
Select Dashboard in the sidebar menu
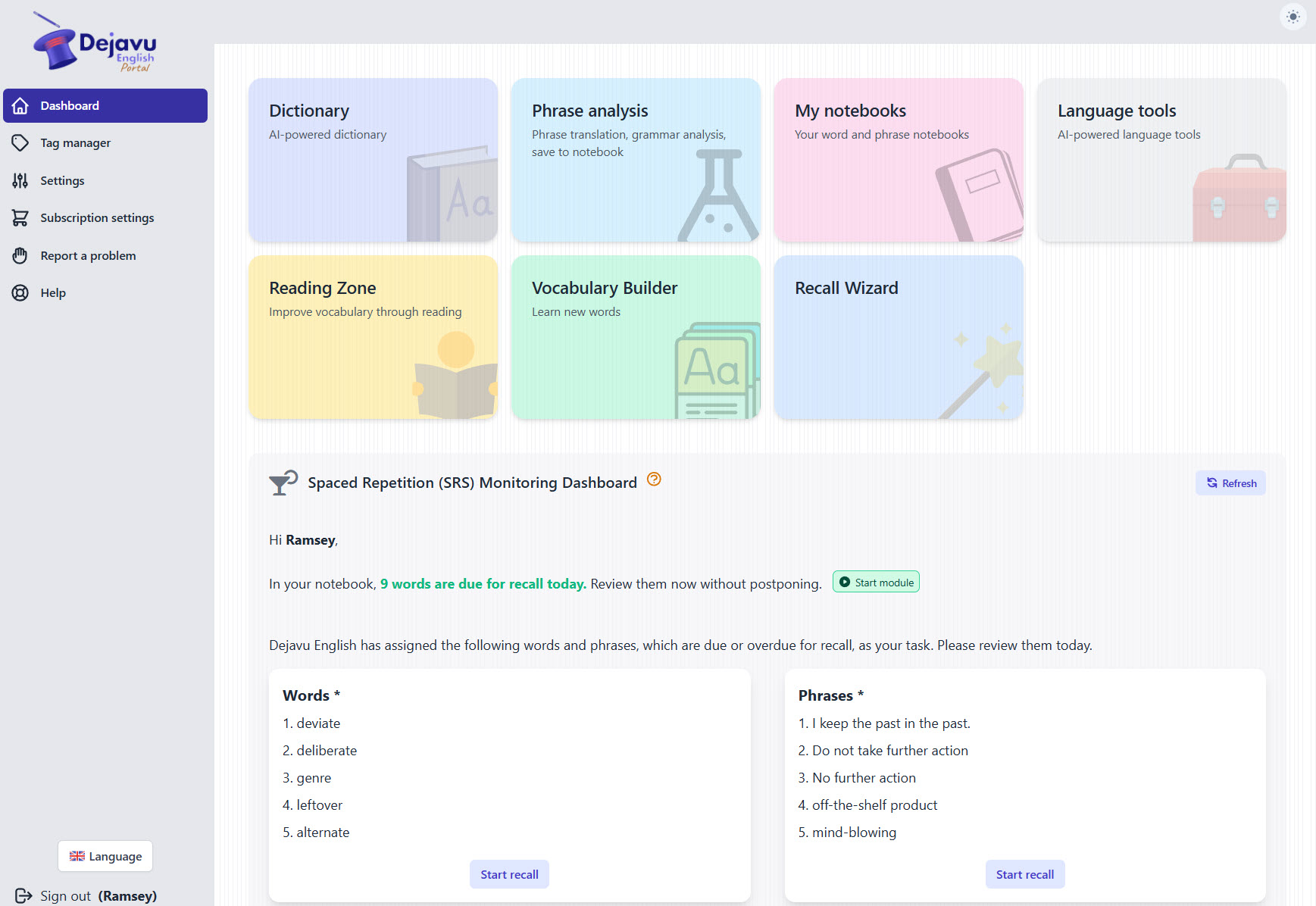(105, 106)
